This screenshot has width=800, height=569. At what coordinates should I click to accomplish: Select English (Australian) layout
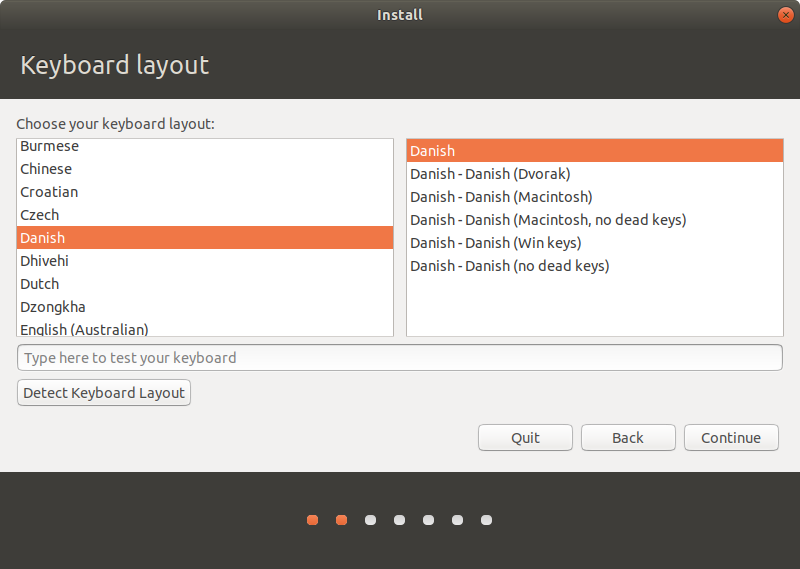(x=205, y=328)
